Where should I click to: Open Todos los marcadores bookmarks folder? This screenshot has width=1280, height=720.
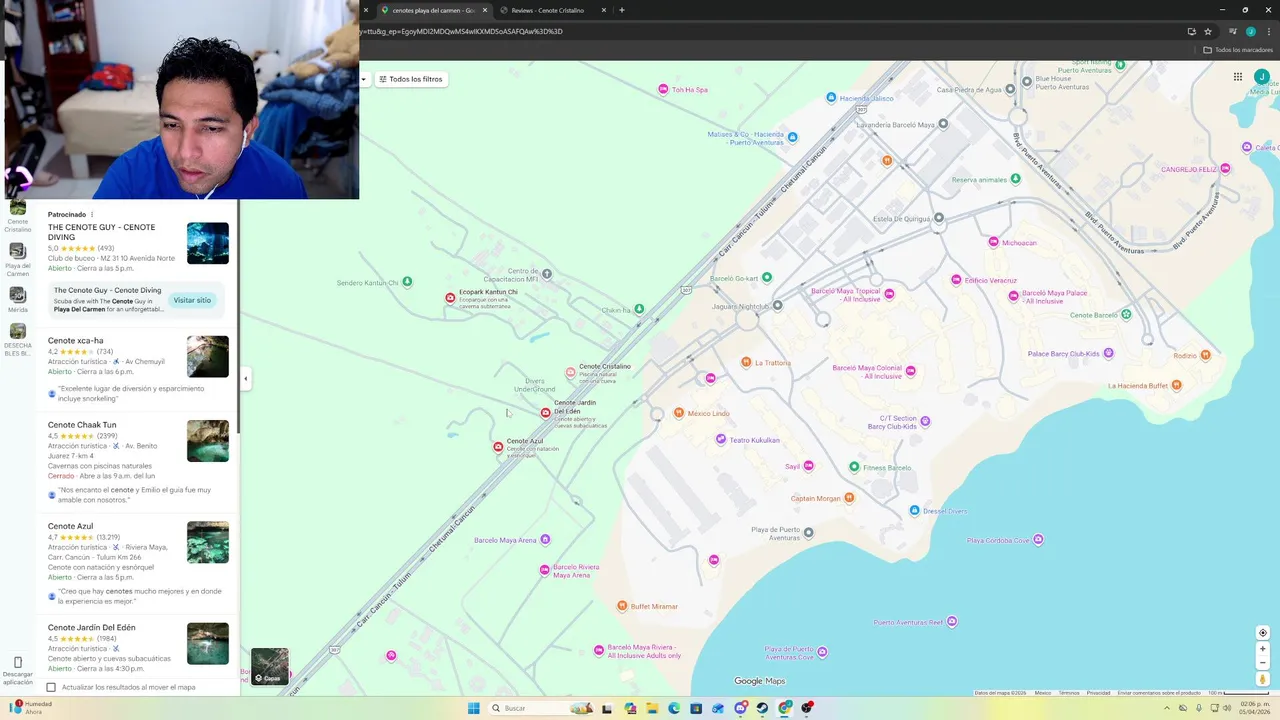1238,50
